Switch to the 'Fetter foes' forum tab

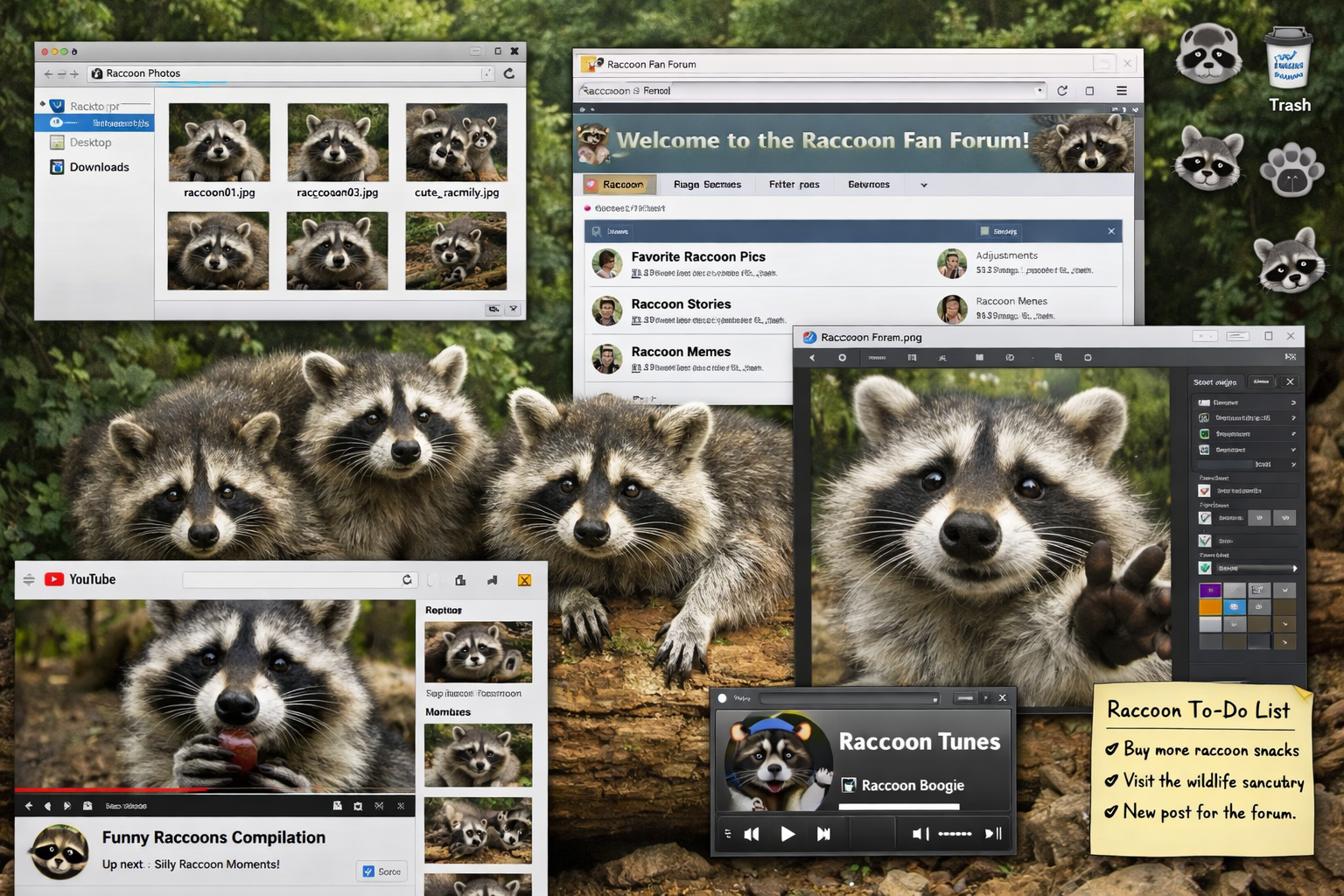(x=794, y=185)
